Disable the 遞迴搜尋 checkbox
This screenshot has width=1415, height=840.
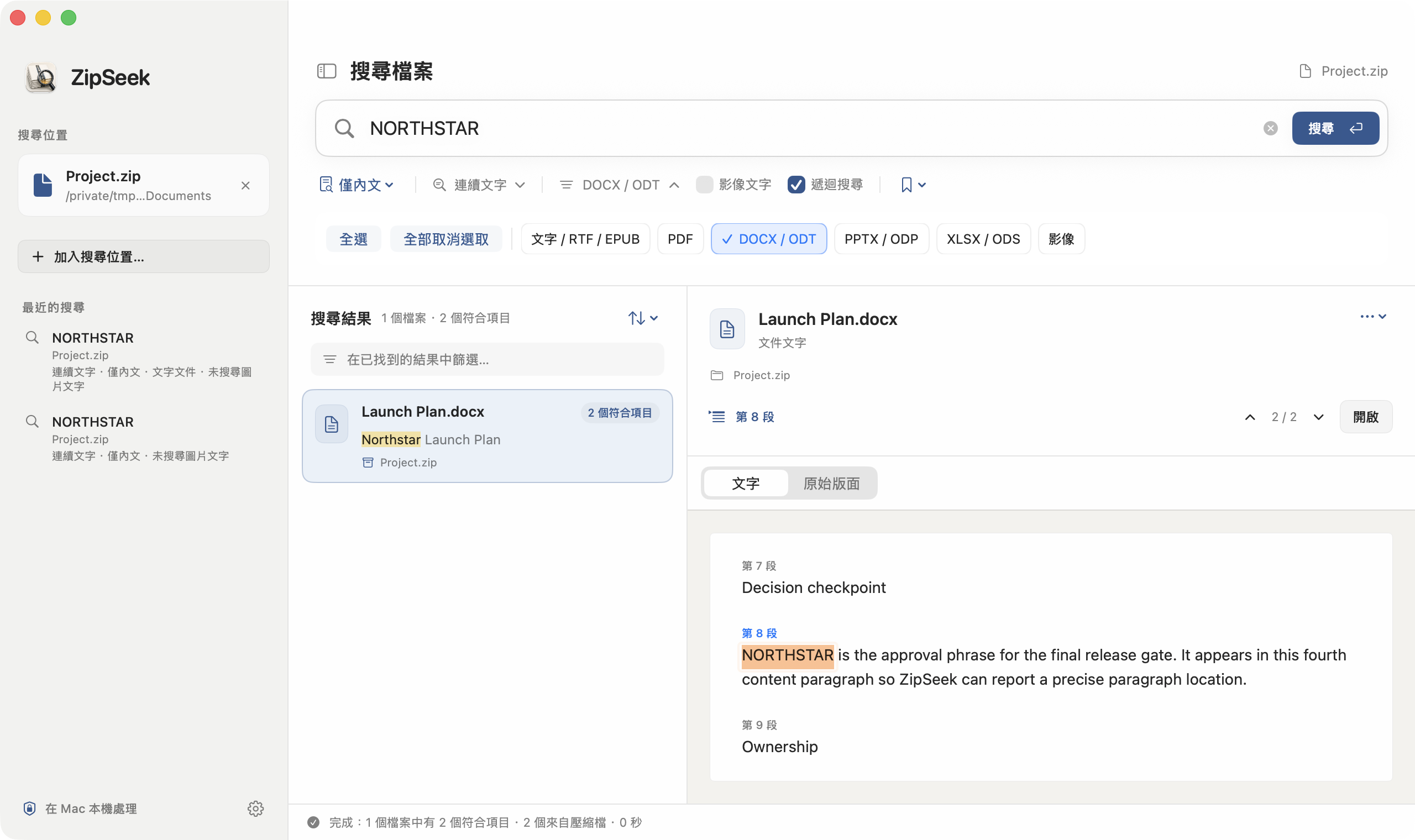click(x=796, y=185)
